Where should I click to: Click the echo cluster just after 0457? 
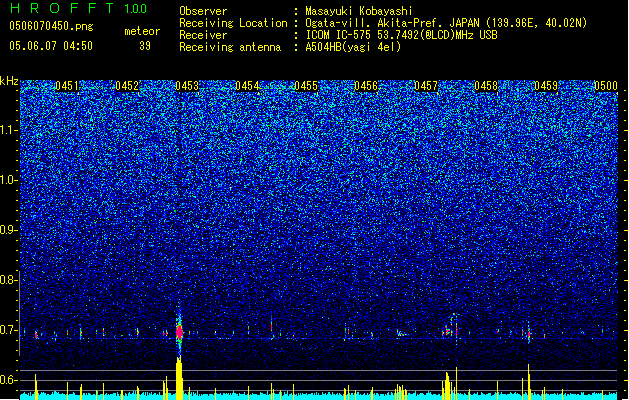click(x=450, y=330)
